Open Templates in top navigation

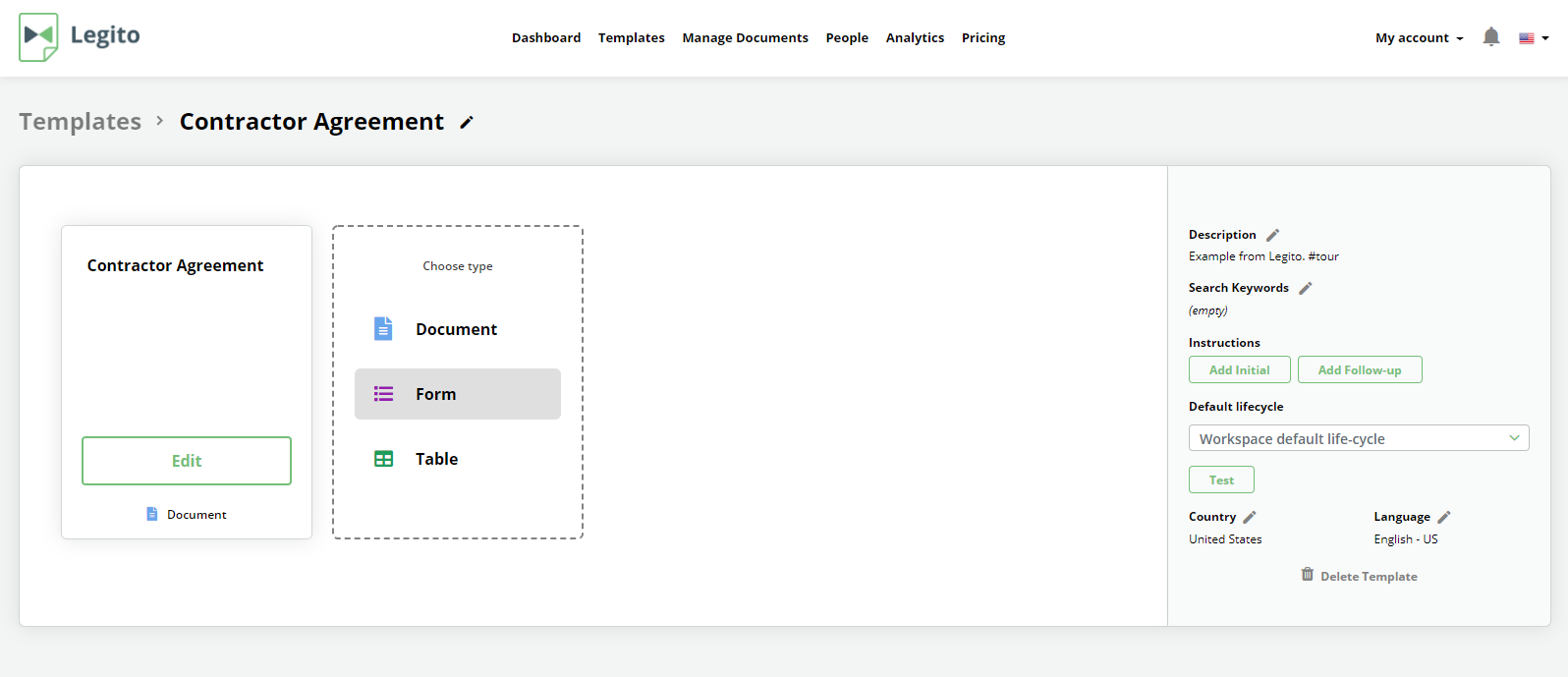coord(632,38)
